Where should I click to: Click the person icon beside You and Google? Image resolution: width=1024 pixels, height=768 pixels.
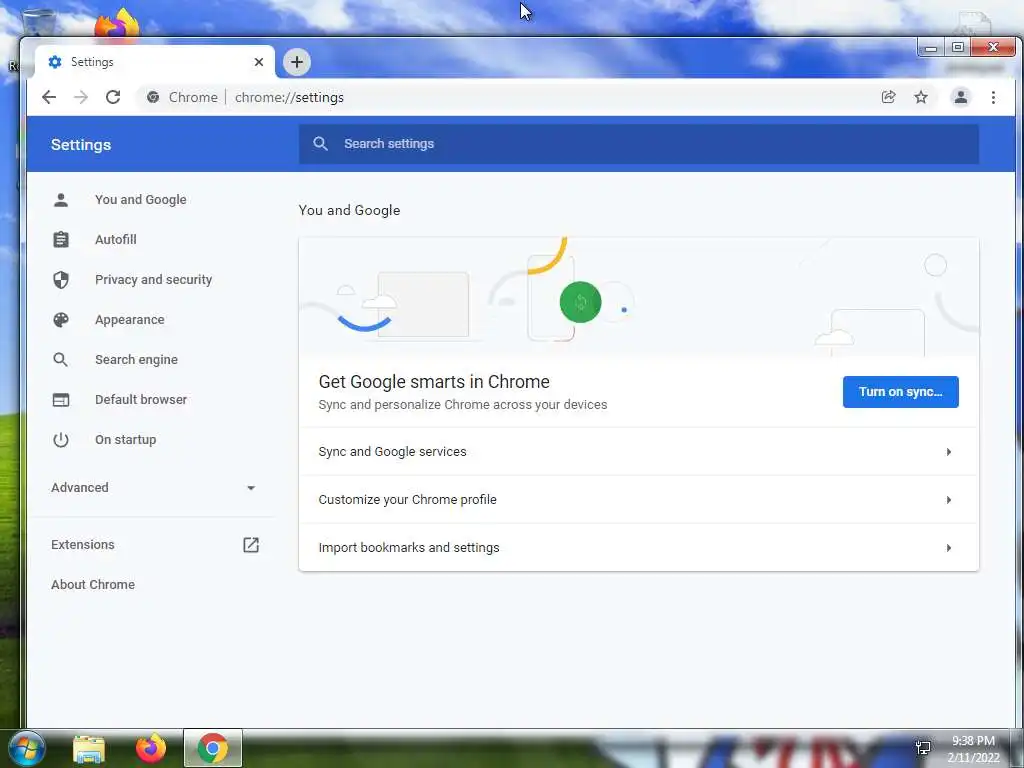(61, 200)
